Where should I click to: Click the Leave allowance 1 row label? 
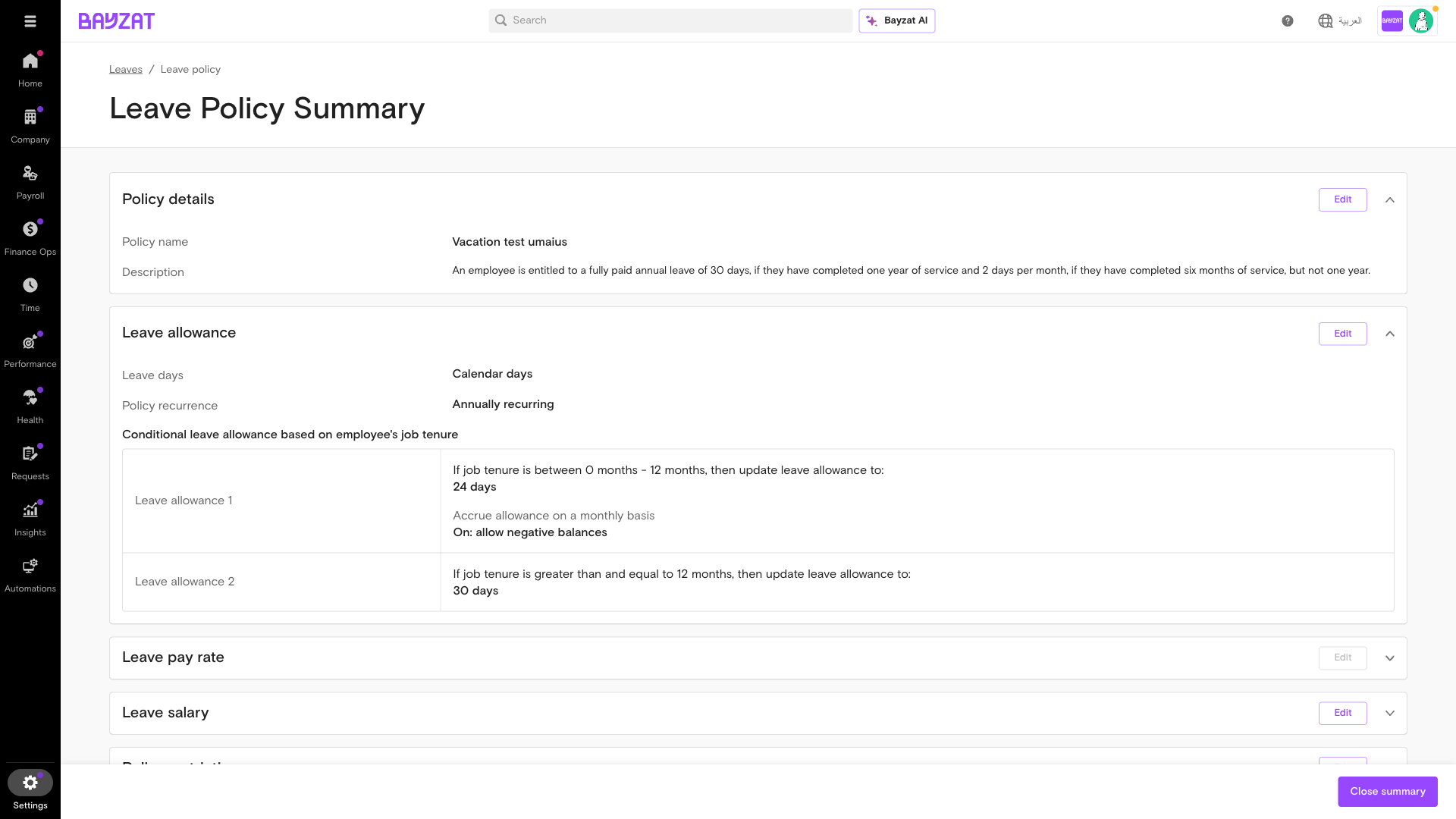tap(184, 500)
